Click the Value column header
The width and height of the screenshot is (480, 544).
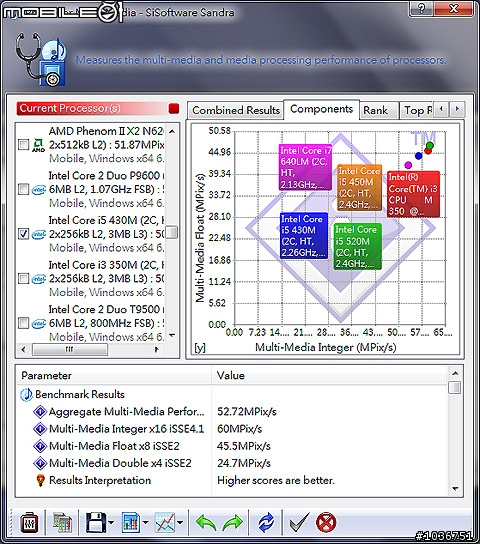point(329,375)
